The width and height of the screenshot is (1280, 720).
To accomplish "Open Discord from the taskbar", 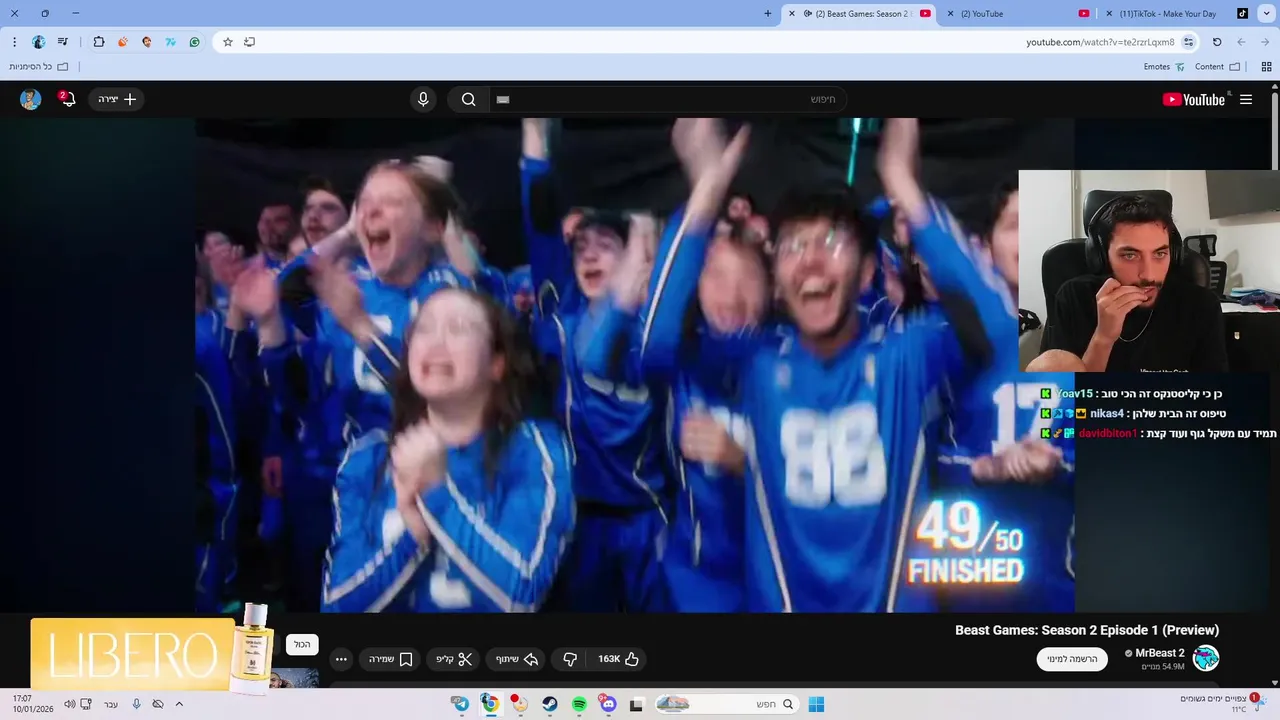I will click(608, 704).
